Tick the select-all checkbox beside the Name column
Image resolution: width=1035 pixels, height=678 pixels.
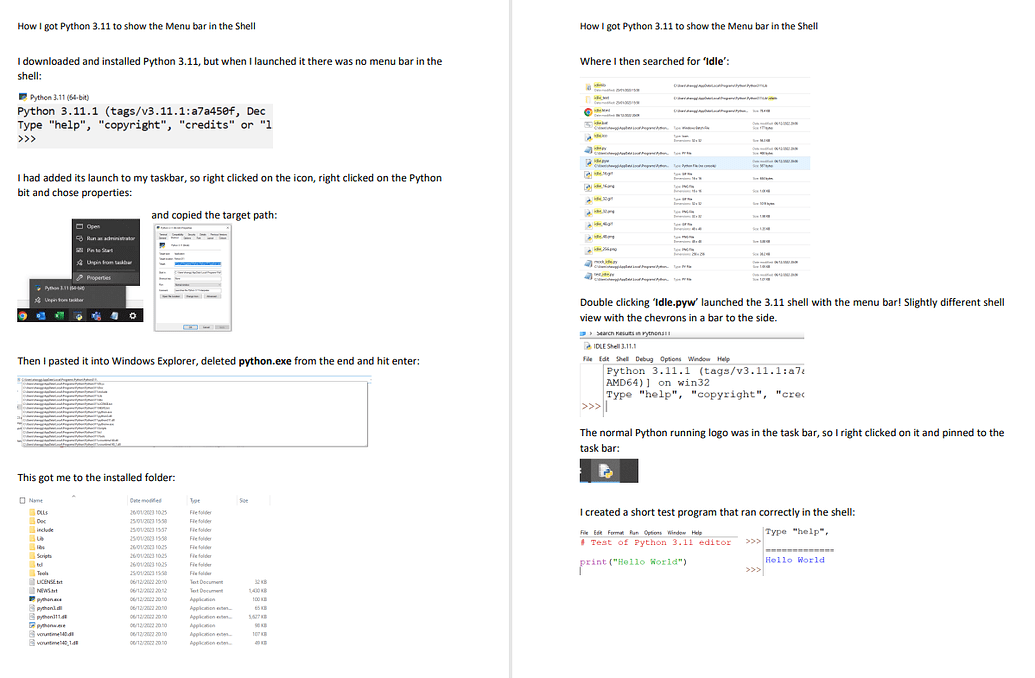(22, 500)
